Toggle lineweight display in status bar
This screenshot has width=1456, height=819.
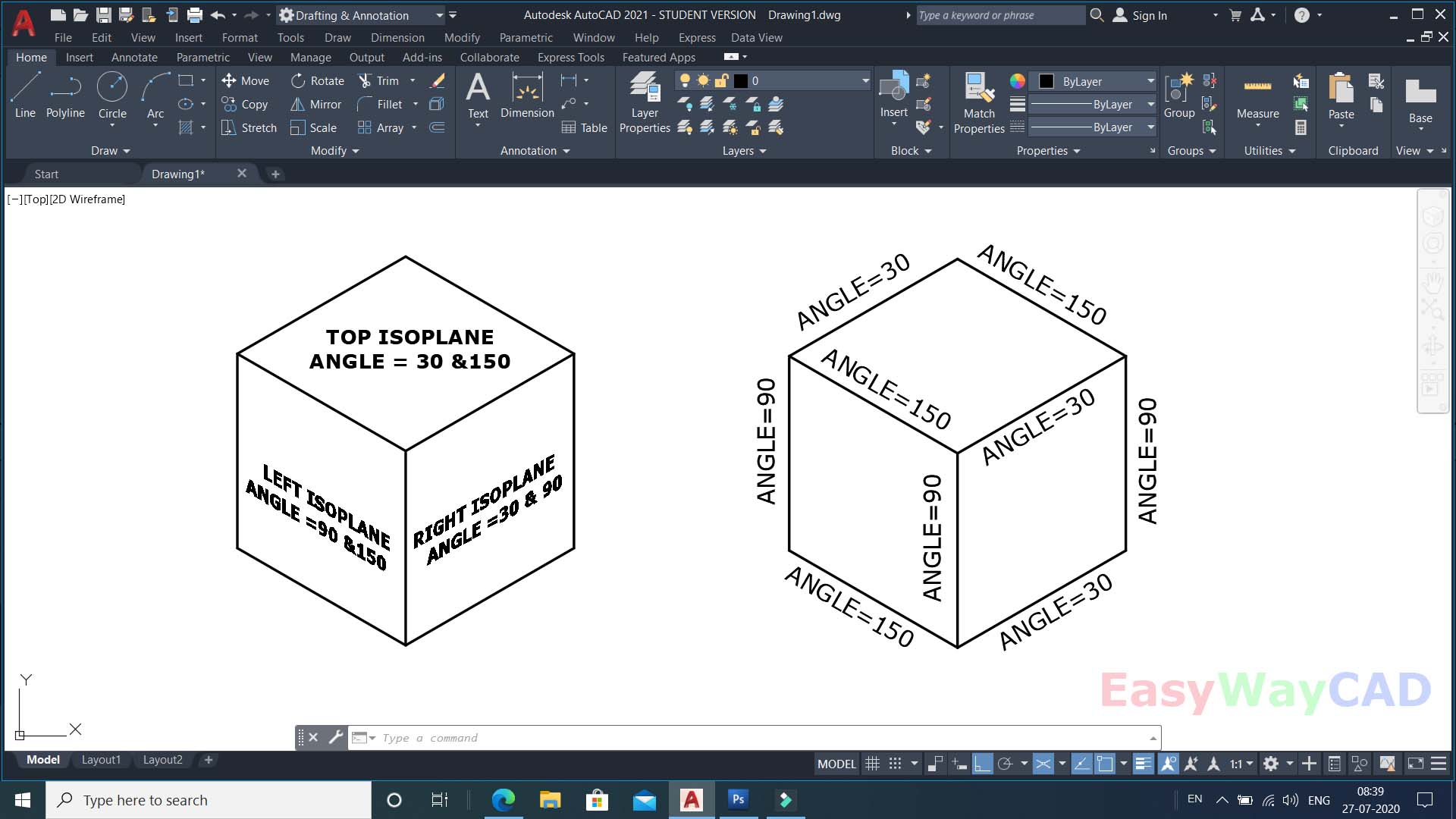(1143, 764)
